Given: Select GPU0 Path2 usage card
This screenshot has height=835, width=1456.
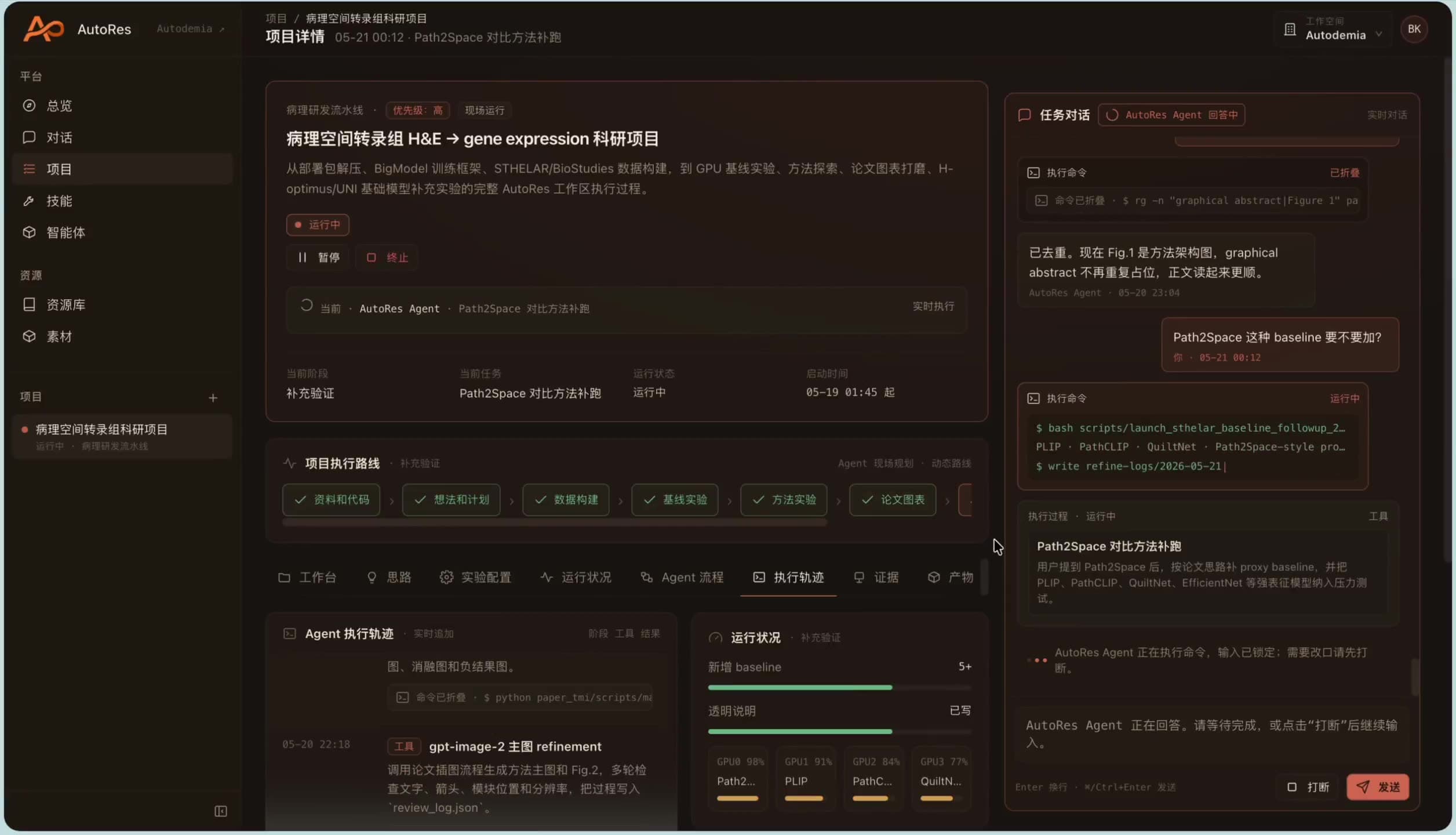Looking at the screenshot, I should point(737,778).
